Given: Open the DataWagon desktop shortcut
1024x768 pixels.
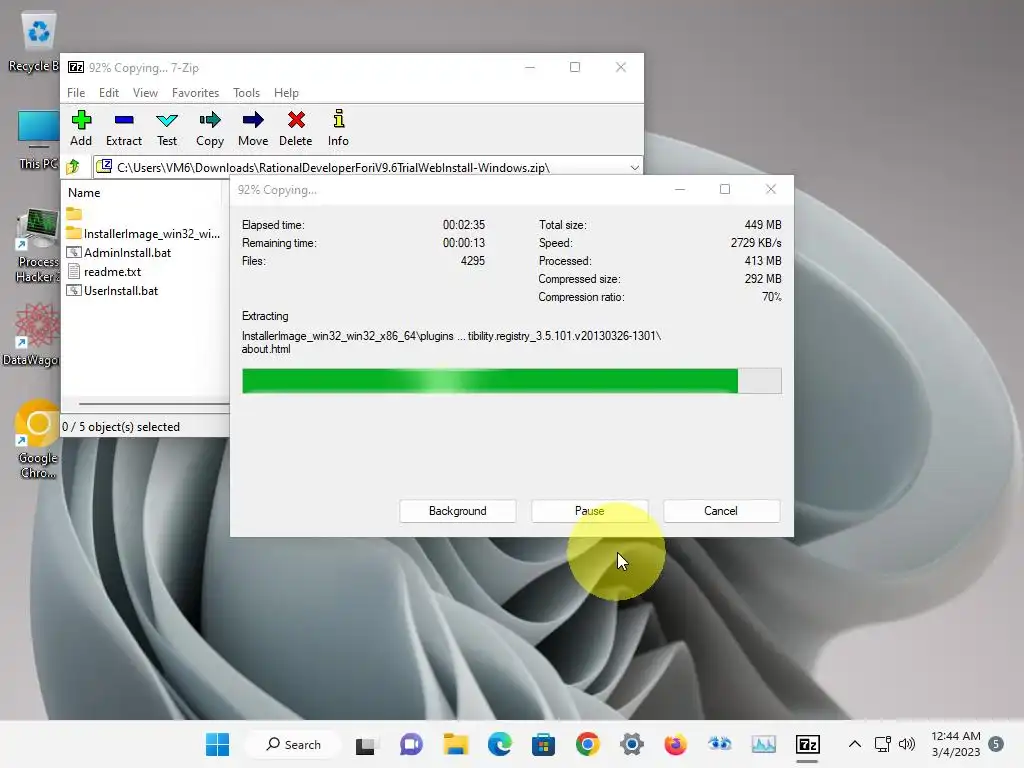Looking at the screenshot, I should (x=31, y=335).
